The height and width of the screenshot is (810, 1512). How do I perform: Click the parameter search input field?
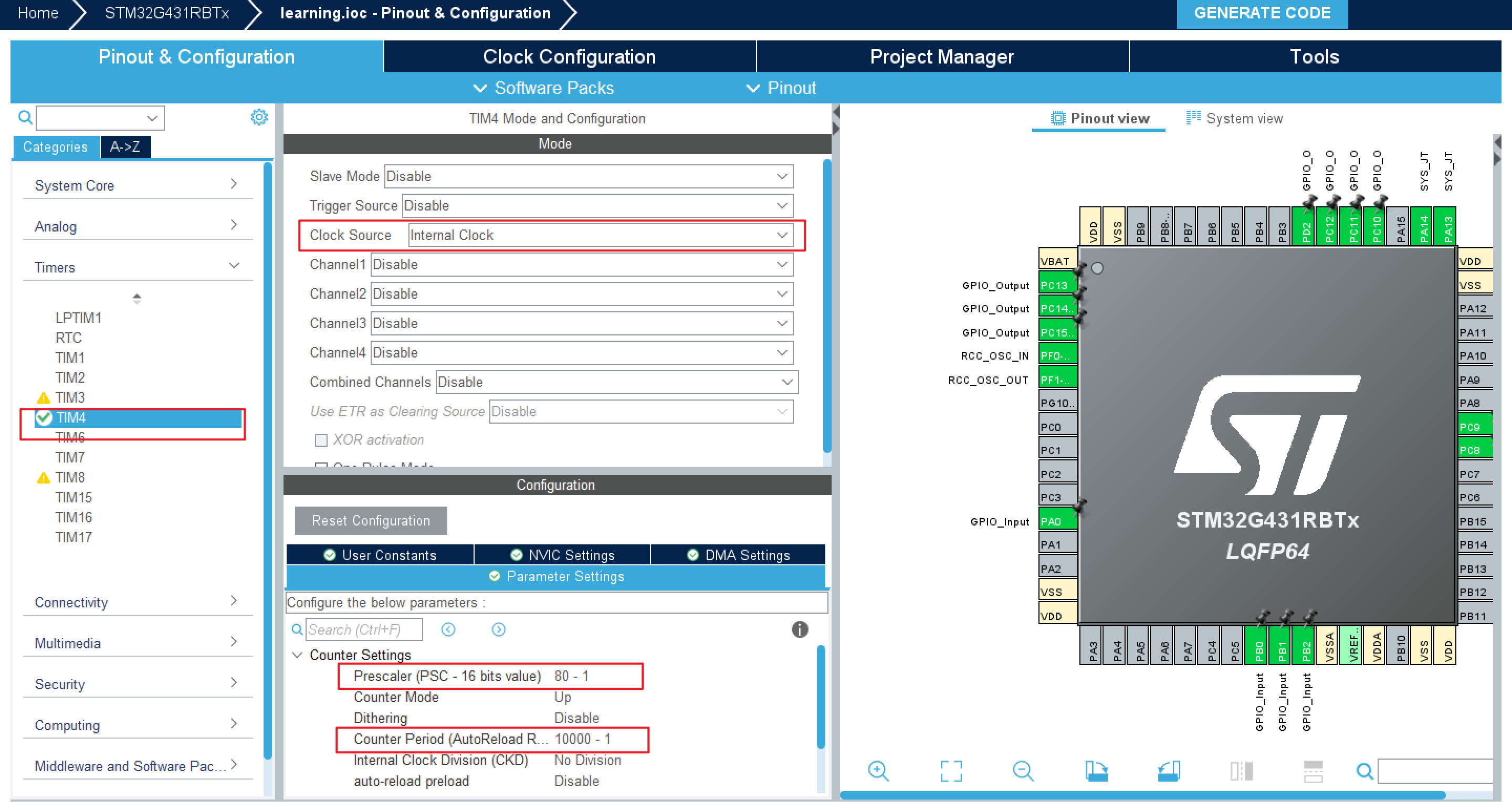tap(363, 630)
